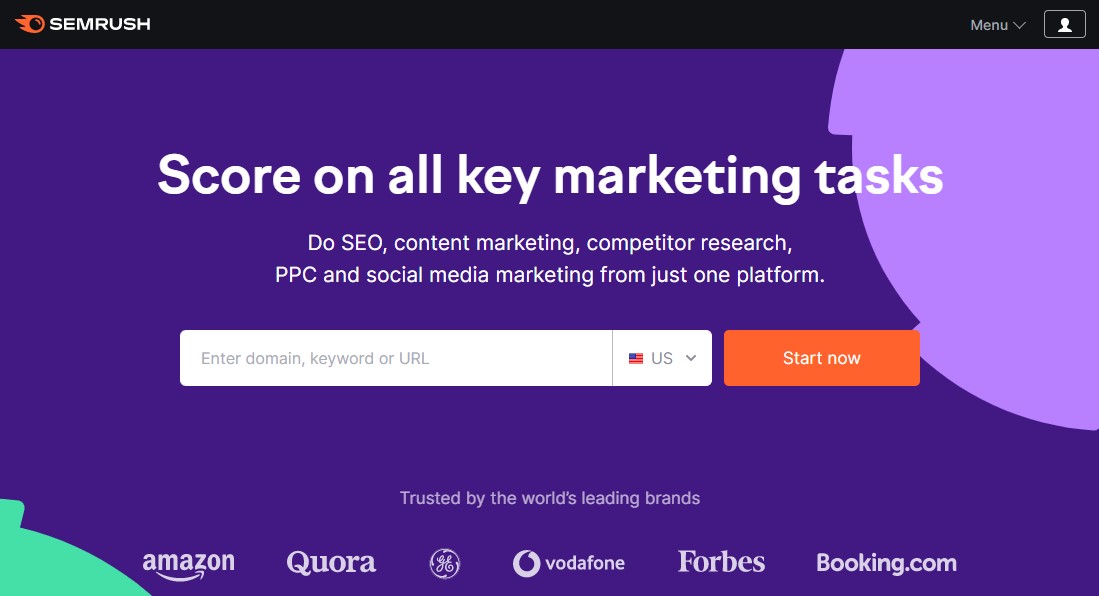Click the GE circular brand logo
The width and height of the screenshot is (1099, 596).
pos(444,563)
